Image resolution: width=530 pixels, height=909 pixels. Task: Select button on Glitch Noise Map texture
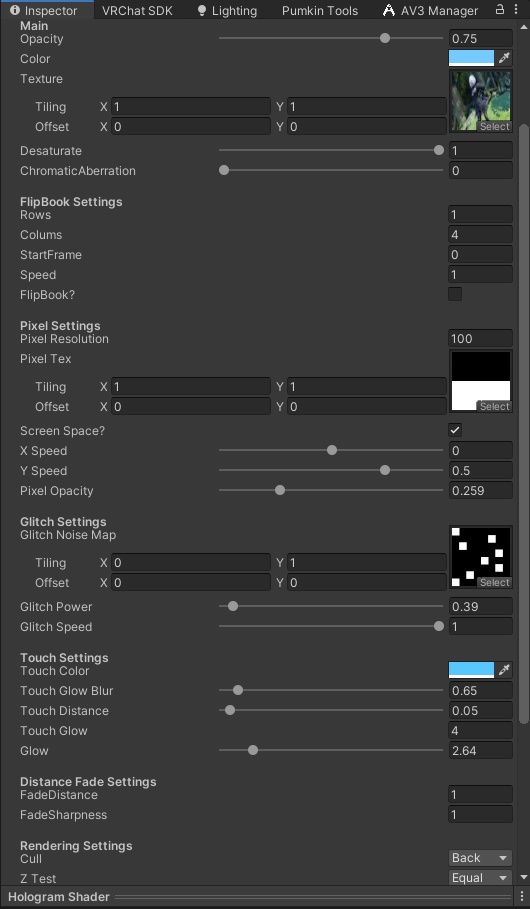tap(495, 582)
